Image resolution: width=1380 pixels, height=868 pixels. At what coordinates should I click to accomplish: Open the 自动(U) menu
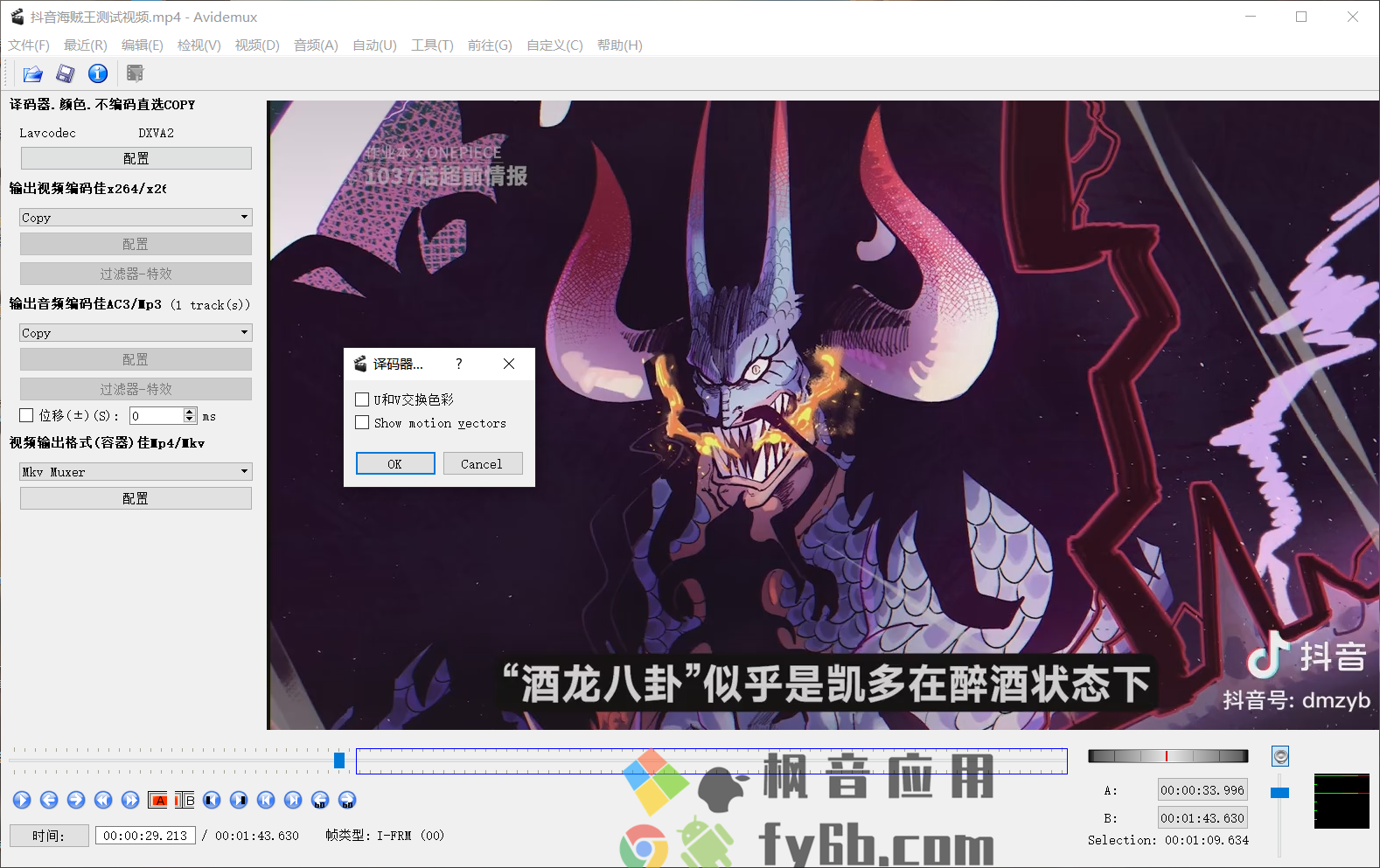pyautogui.click(x=374, y=45)
